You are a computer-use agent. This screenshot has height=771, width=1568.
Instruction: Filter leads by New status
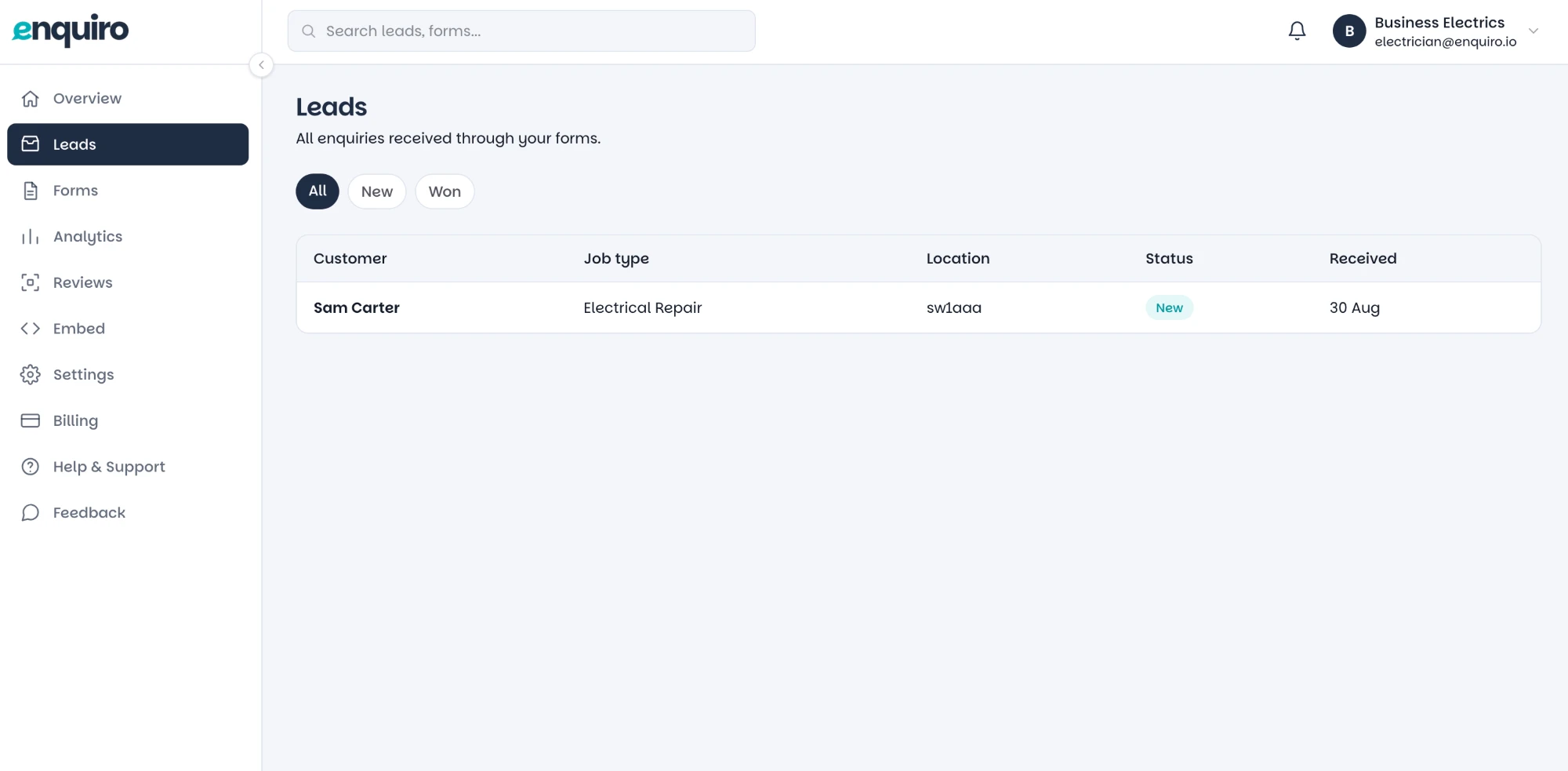pos(377,191)
